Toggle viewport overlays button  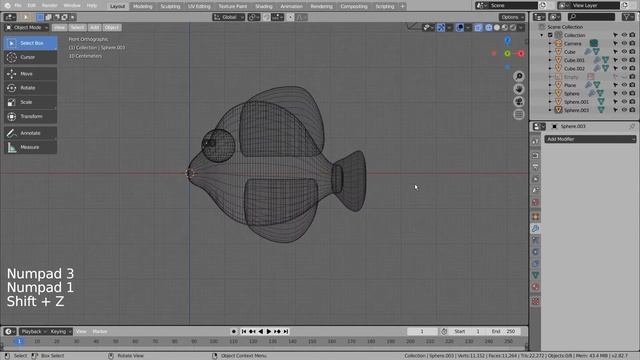460,27
